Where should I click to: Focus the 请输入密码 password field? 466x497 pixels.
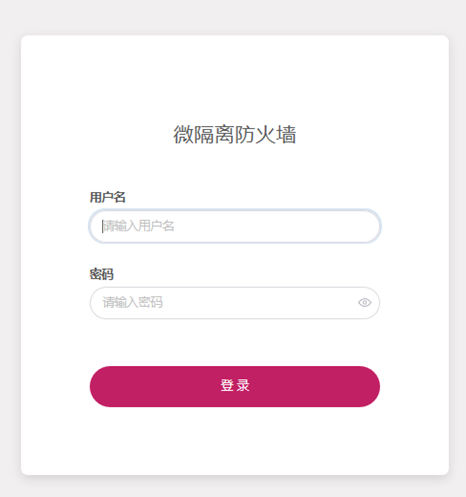point(235,303)
